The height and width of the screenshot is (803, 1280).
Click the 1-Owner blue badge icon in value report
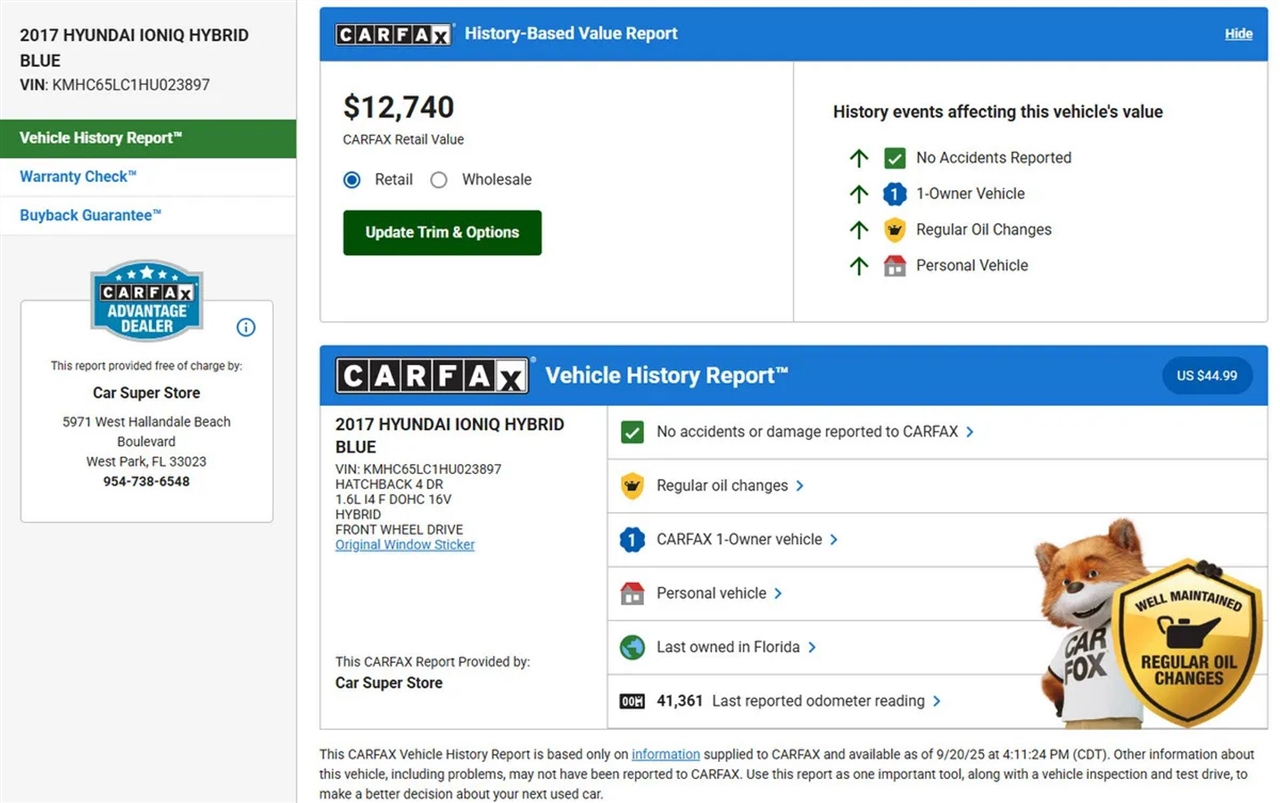pyautogui.click(x=894, y=194)
